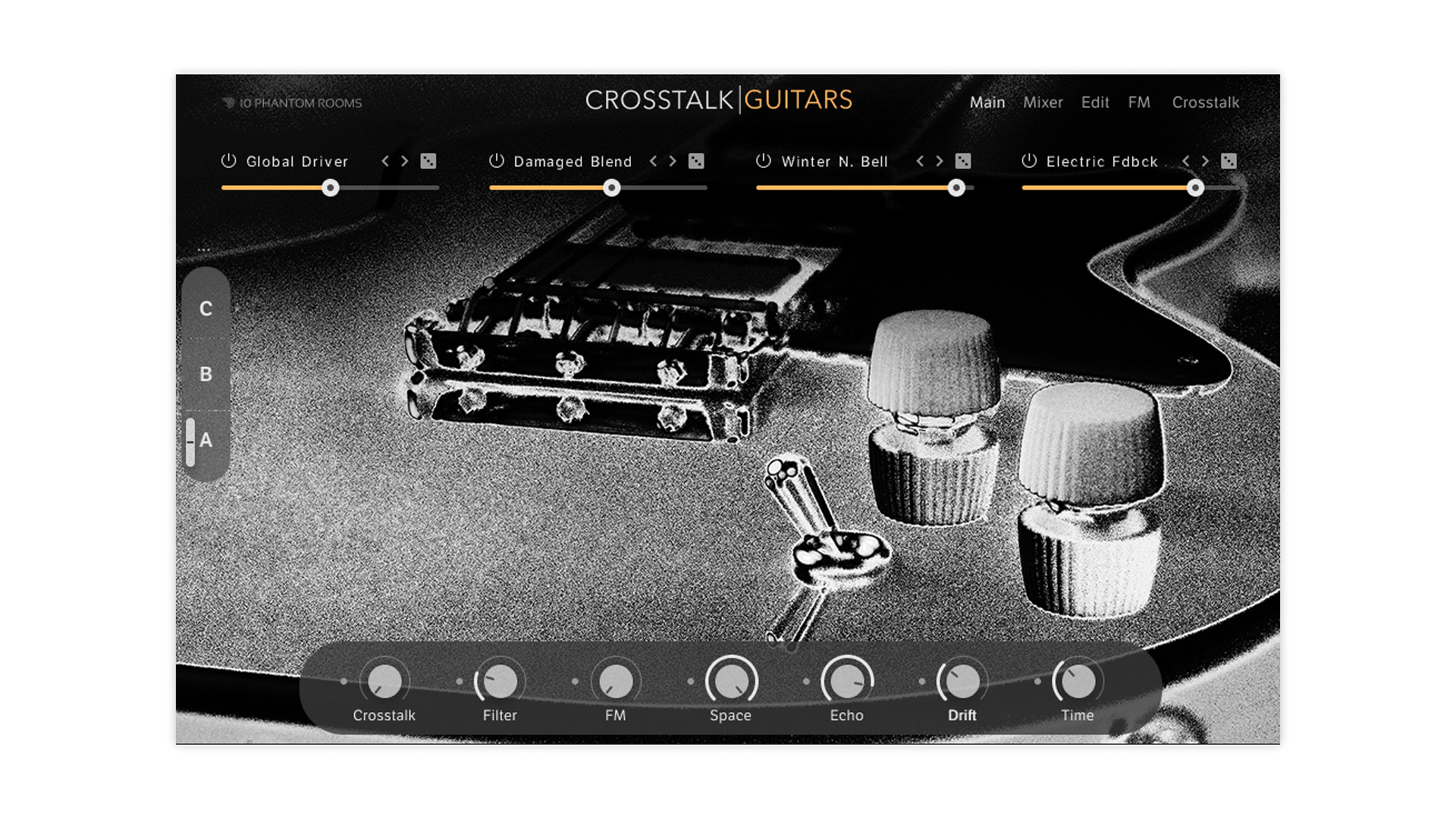The width and height of the screenshot is (1456, 819).
Task: Switch to the Edit tab
Action: tap(1095, 102)
